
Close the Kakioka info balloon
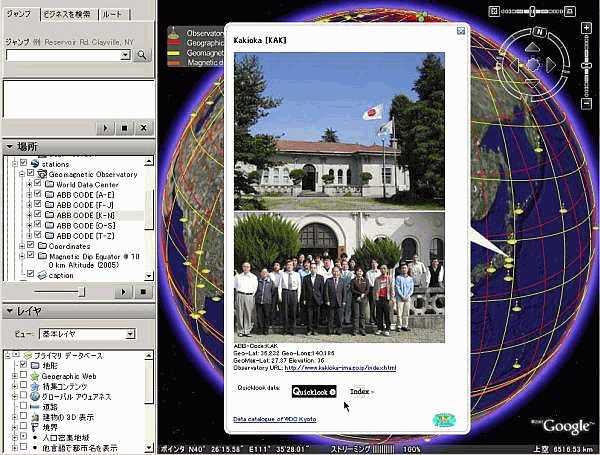tap(461, 31)
